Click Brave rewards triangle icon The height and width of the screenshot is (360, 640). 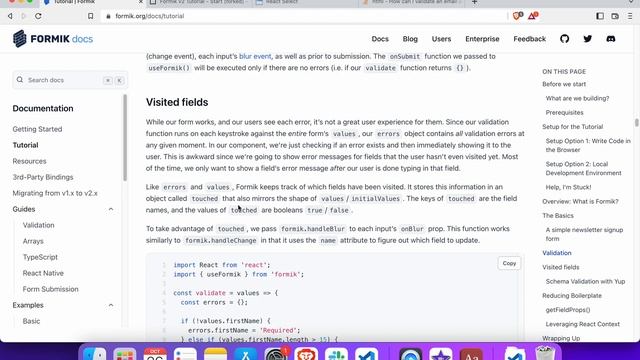[x=533, y=16]
